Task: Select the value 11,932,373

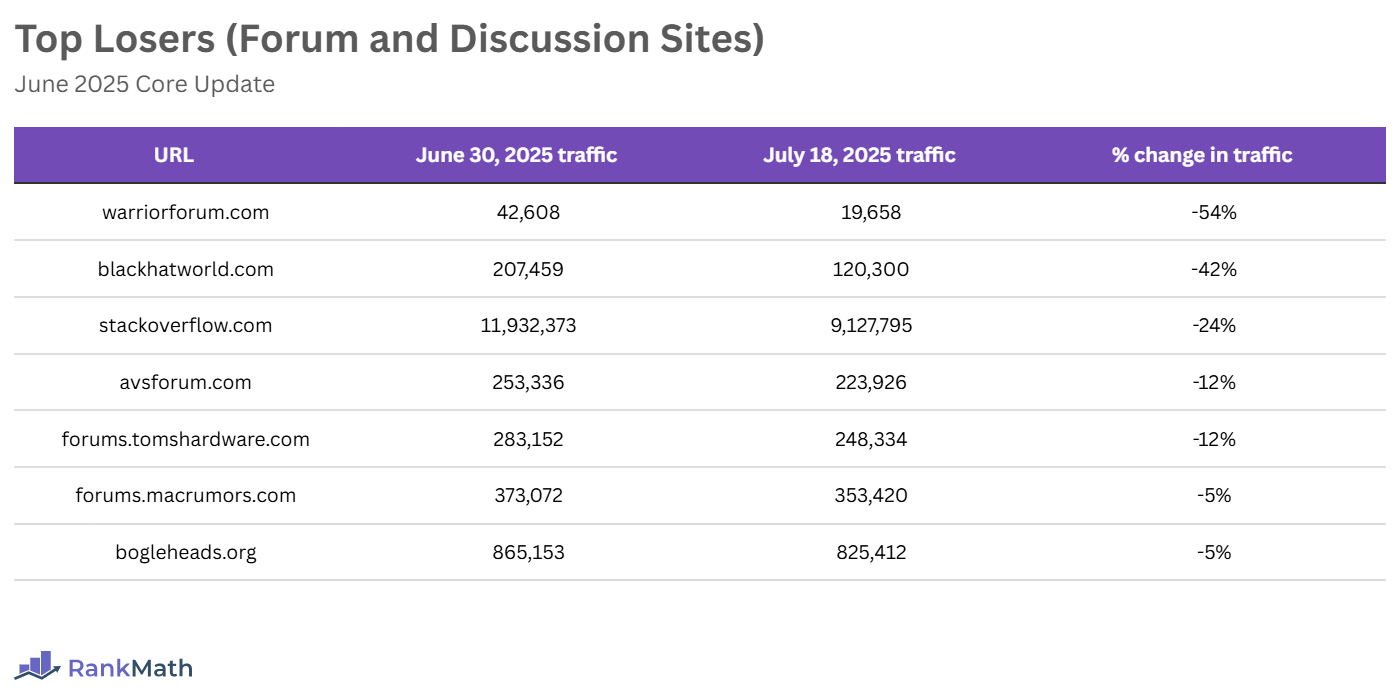Action: tap(529, 325)
